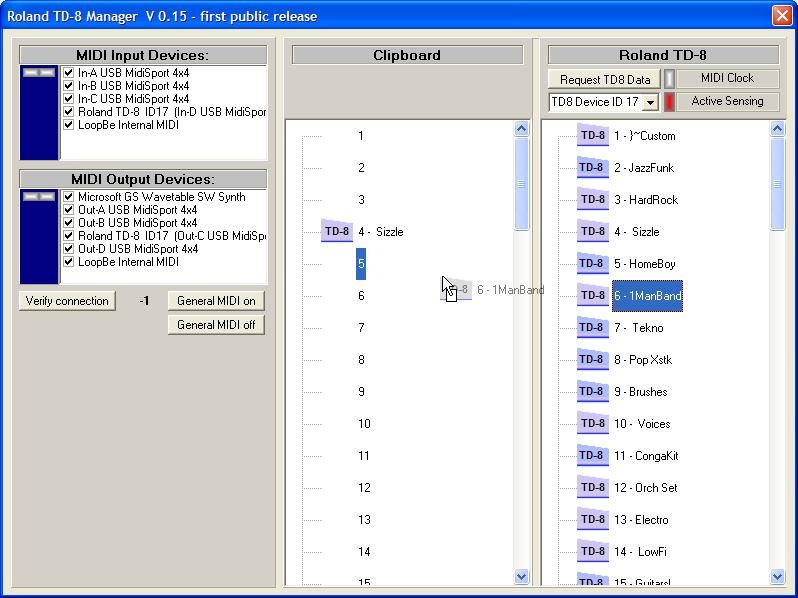Image resolution: width=798 pixels, height=598 pixels.
Task: Click the TD-8 icon beside 7 - Tekno
Action: tap(593, 328)
